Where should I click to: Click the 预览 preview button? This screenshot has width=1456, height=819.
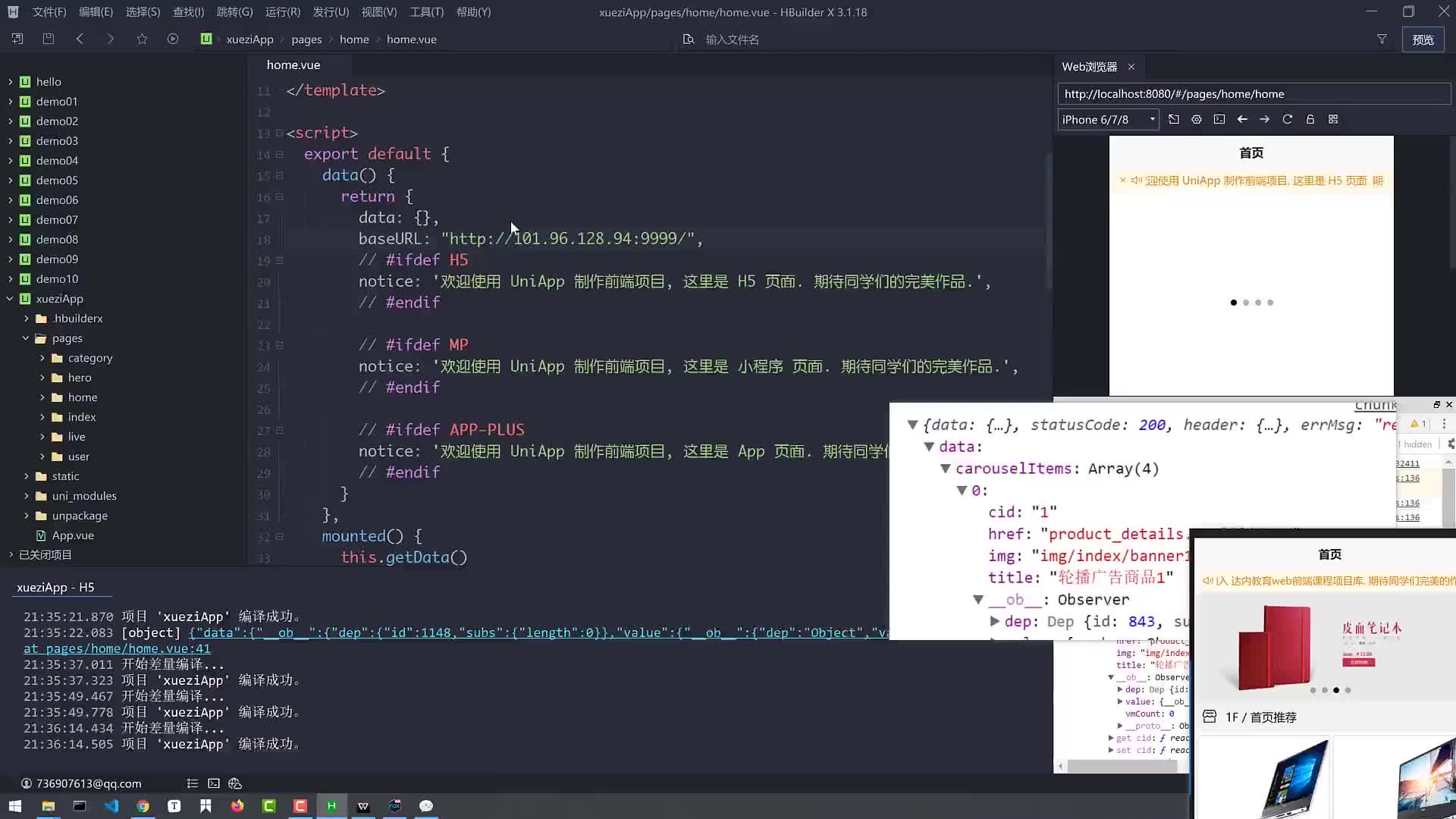click(x=1423, y=39)
